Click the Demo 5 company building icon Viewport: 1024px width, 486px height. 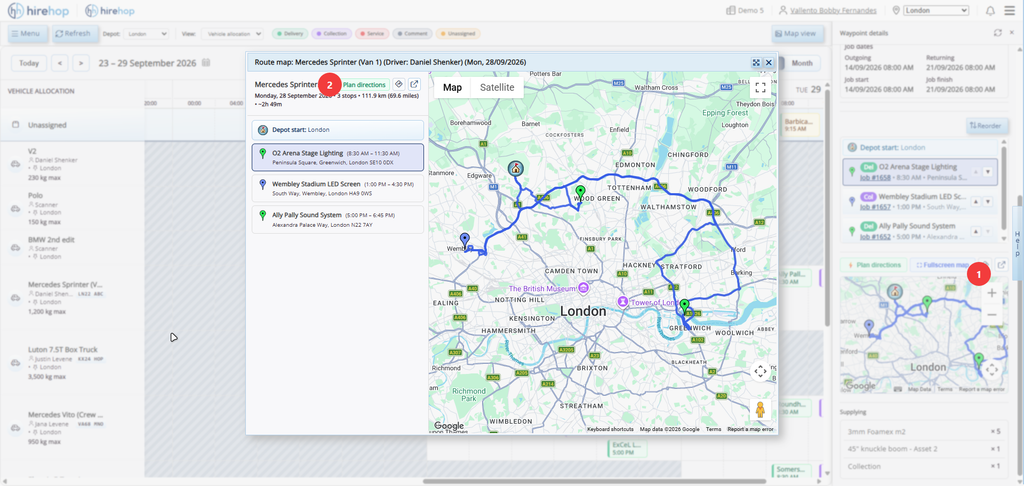[731, 10]
